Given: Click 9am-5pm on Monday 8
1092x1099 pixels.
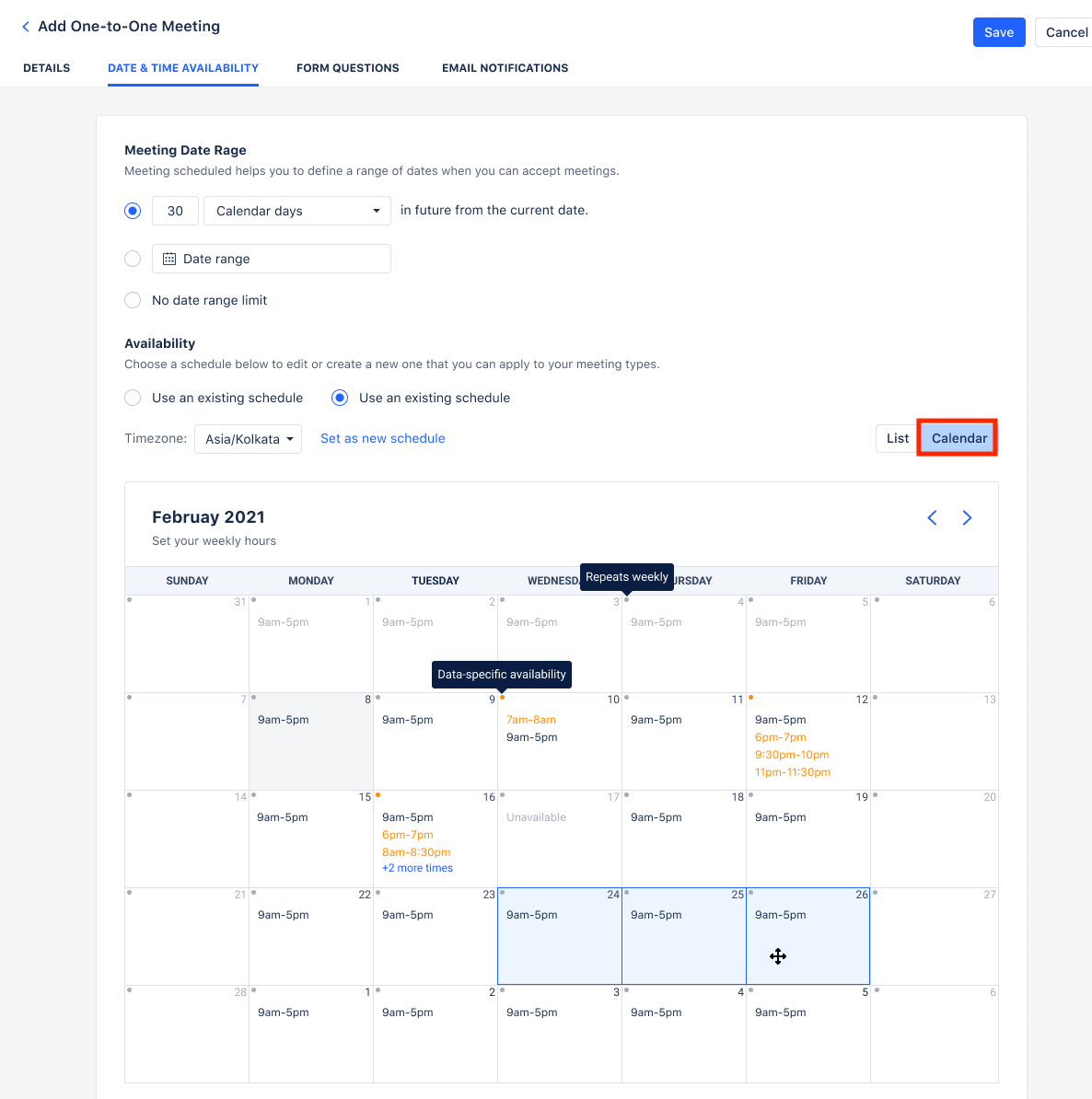Looking at the screenshot, I should (284, 720).
